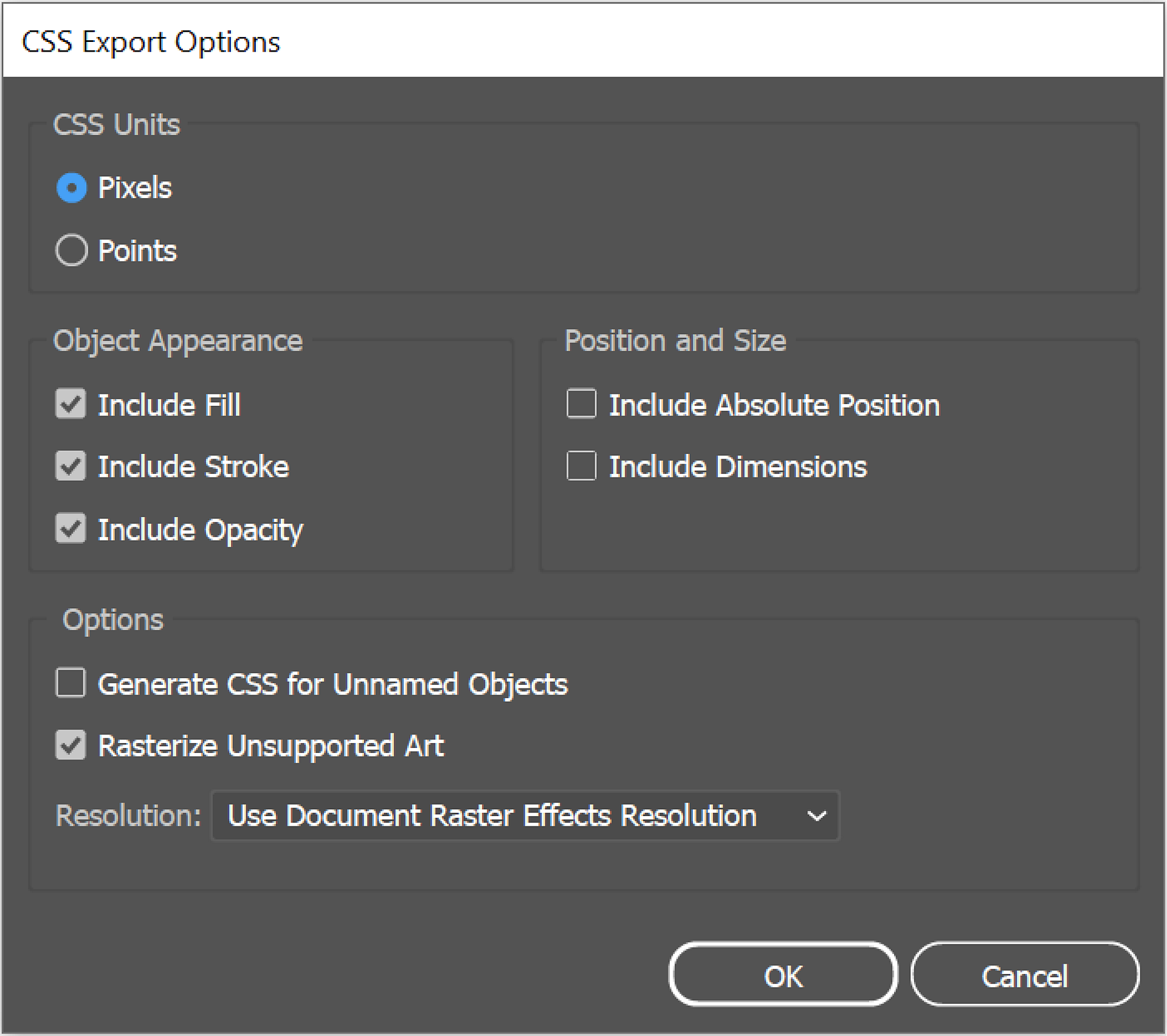
Task: Uncheck Include Stroke
Action: tap(71, 467)
